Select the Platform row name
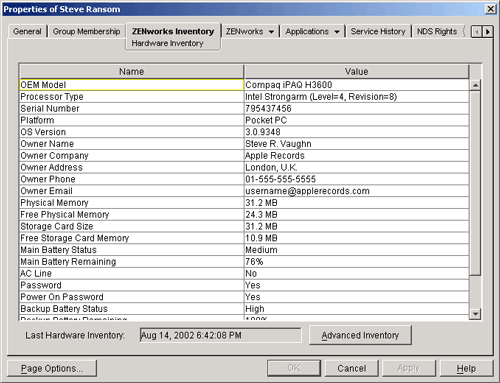Image resolution: width=500 pixels, height=383 pixels. tap(131, 120)
